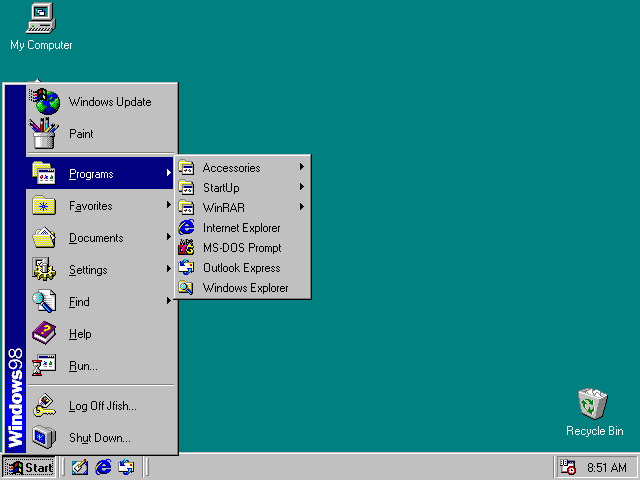Image resolution: width=640 pixels, height=480 pixels.
Task: Click the 8:51 AM taskbar clock
Action: point(607,467)
